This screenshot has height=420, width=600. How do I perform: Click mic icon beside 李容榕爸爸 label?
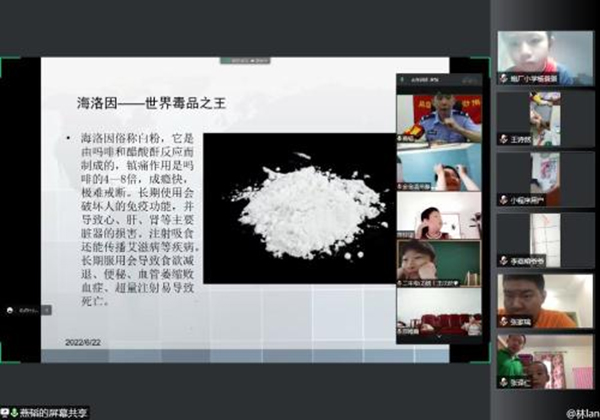tap(504, 260)
